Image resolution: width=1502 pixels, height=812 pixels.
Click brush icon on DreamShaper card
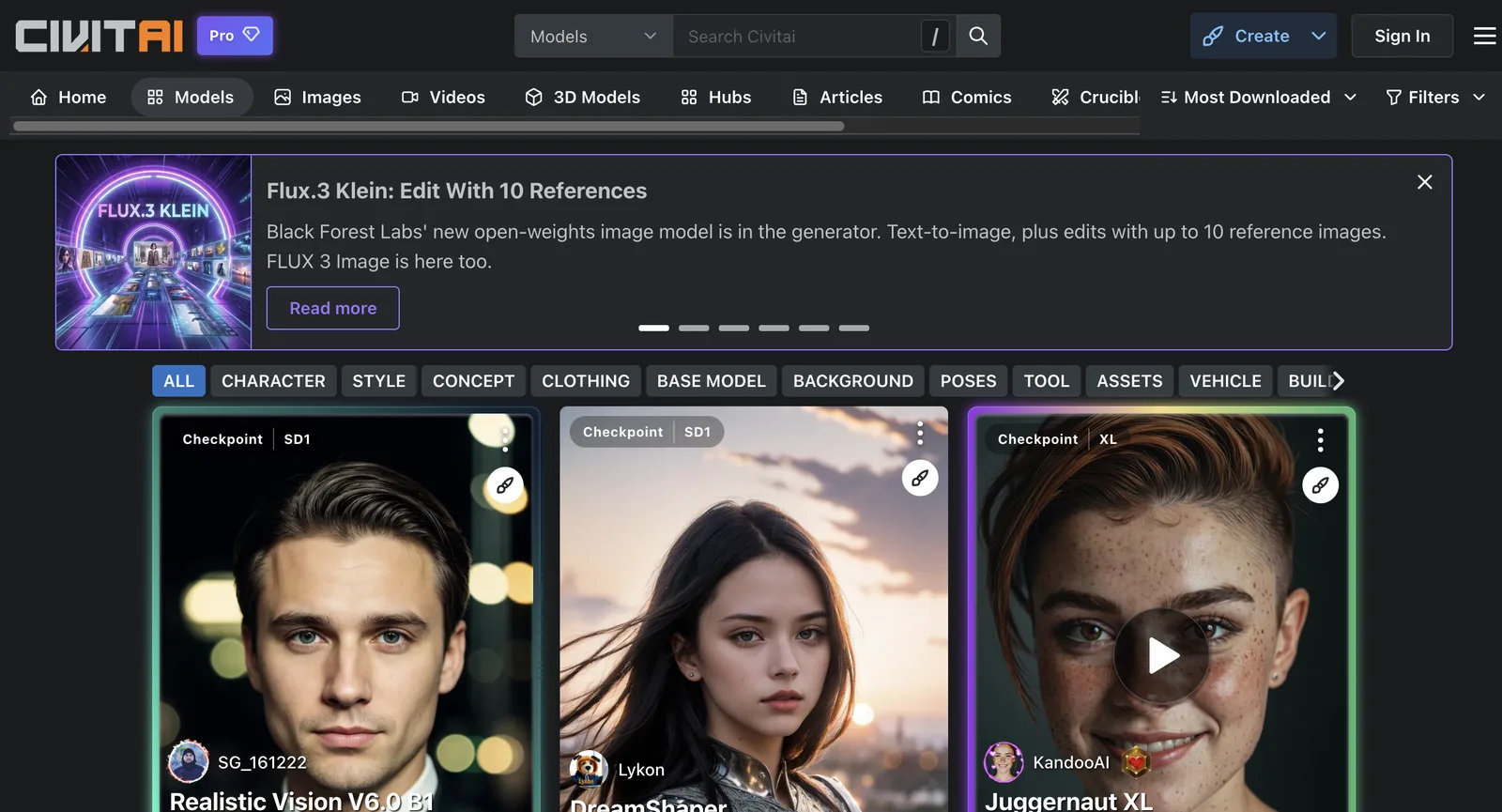click(x=920, y=478)
